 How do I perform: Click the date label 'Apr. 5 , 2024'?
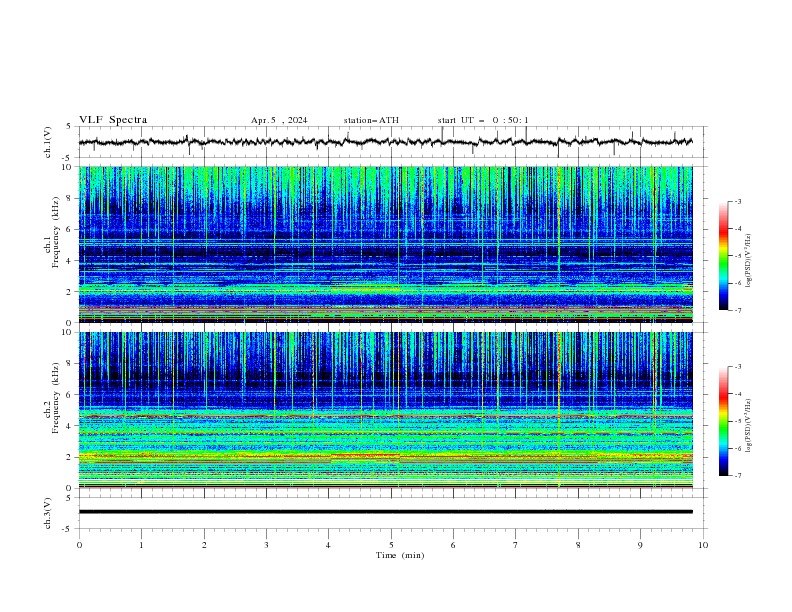click(279, 120)
